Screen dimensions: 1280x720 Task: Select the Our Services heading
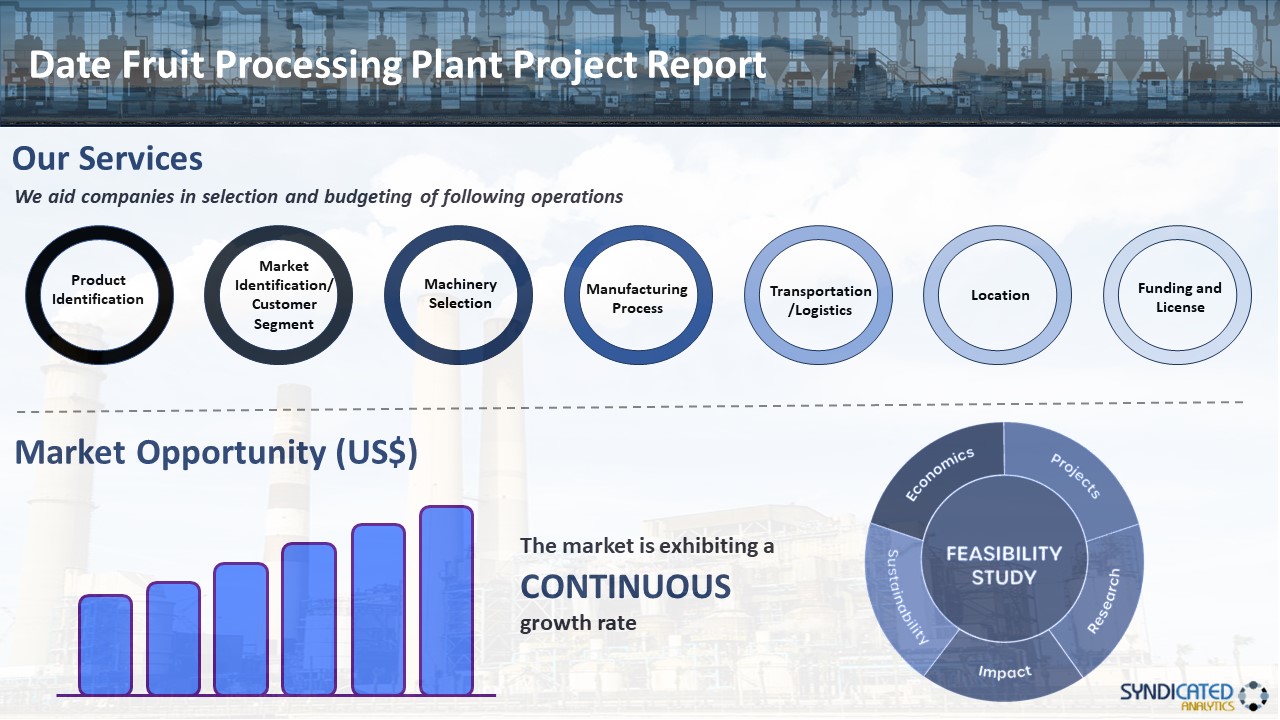pos(107,158)
